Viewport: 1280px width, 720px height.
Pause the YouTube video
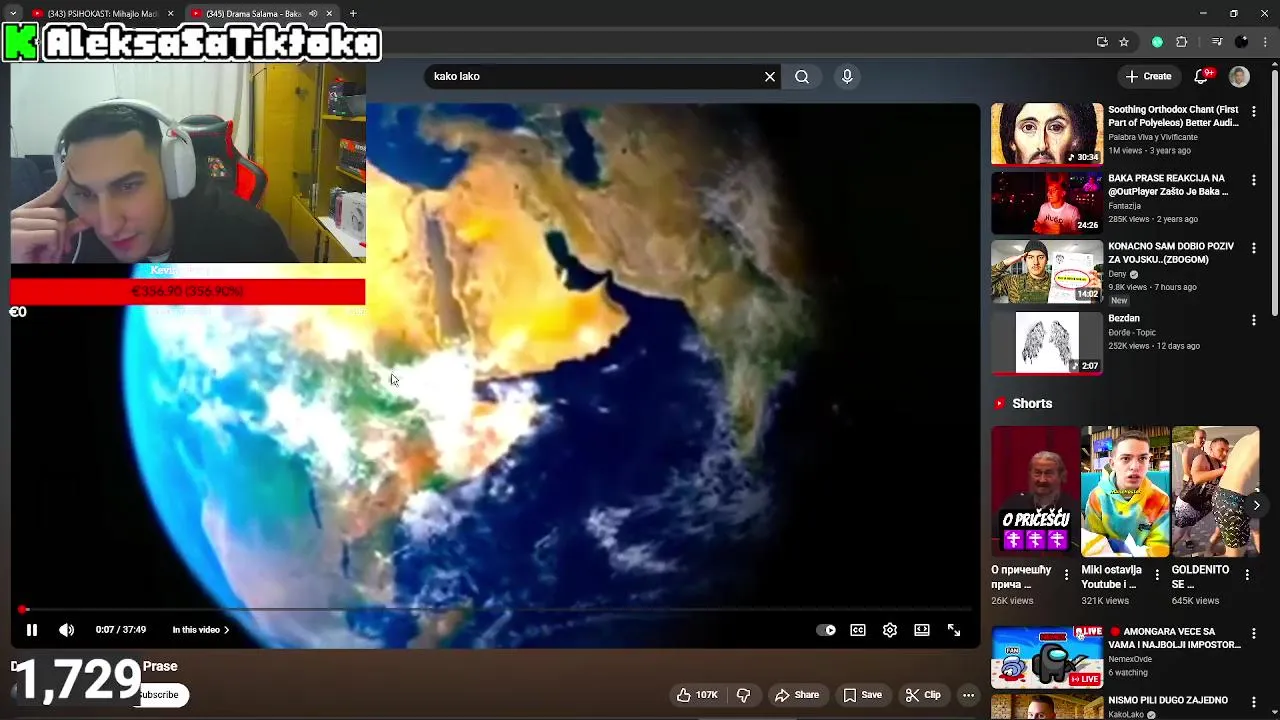pyautogui.click(x=31, y=630)
